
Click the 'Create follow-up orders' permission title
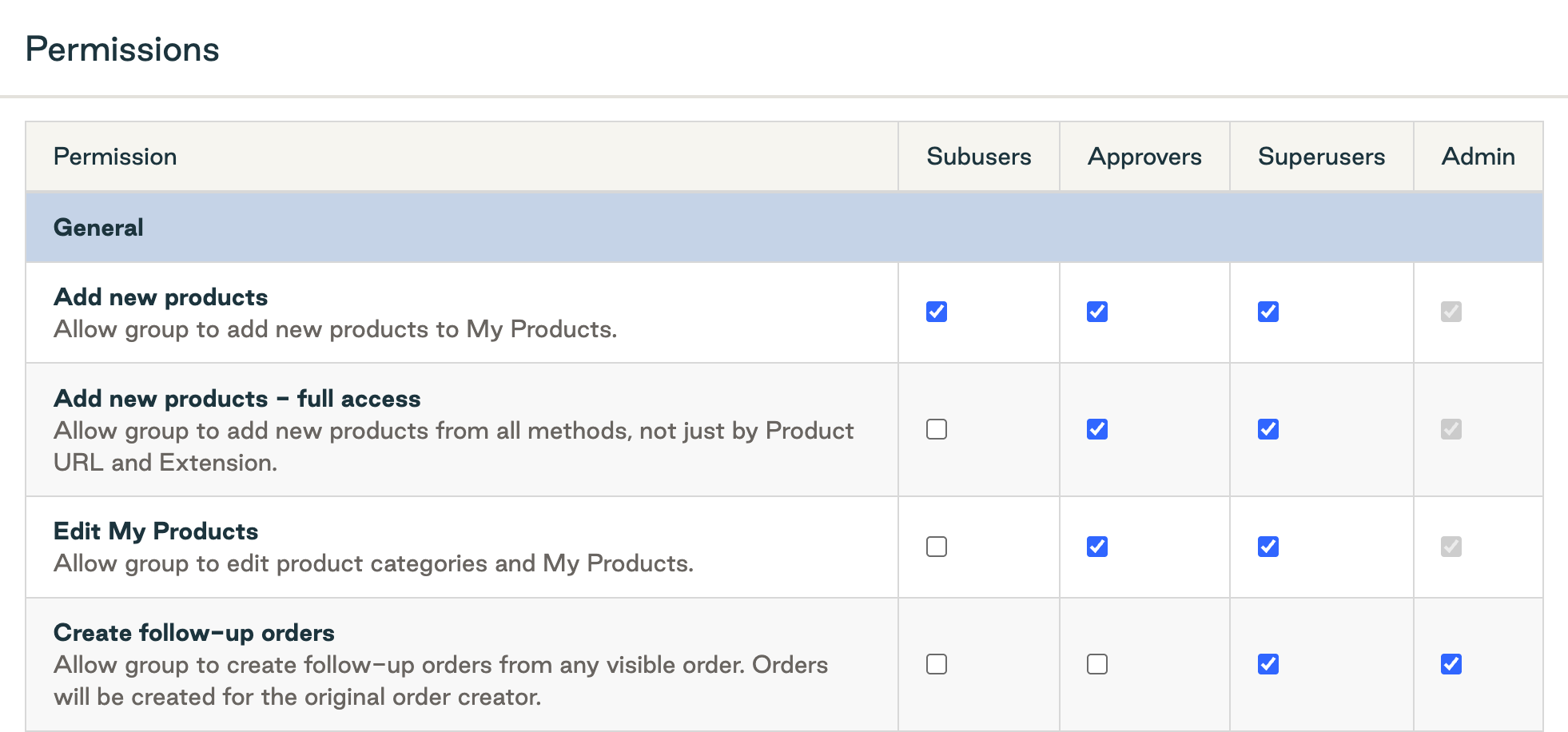pyautogui.click(x=194, y=633)
